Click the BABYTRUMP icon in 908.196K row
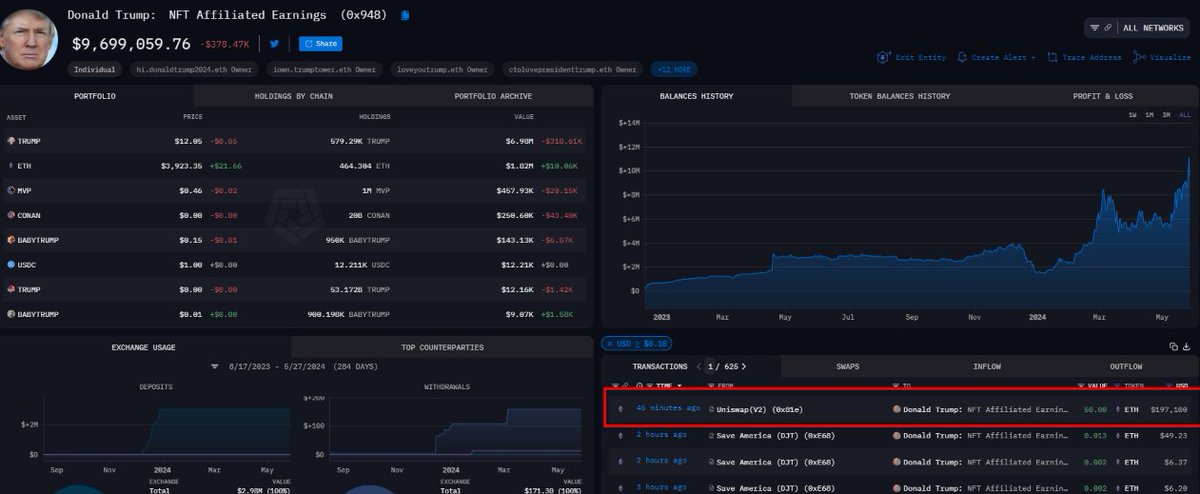This screenshot has height=494, width=1200. pyautogui.click(x=10, y=314)
